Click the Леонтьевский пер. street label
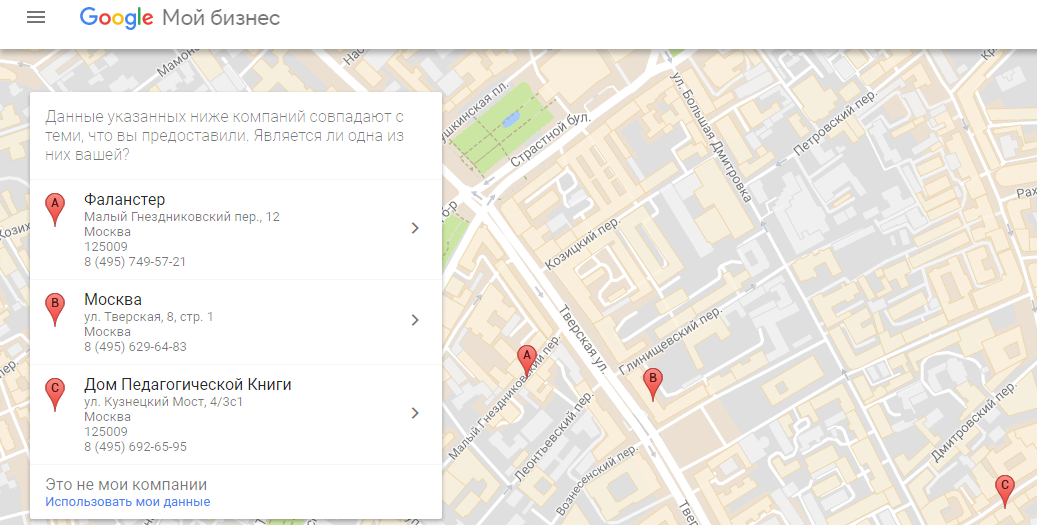1037x525 pixels. [x=554, y=436]
